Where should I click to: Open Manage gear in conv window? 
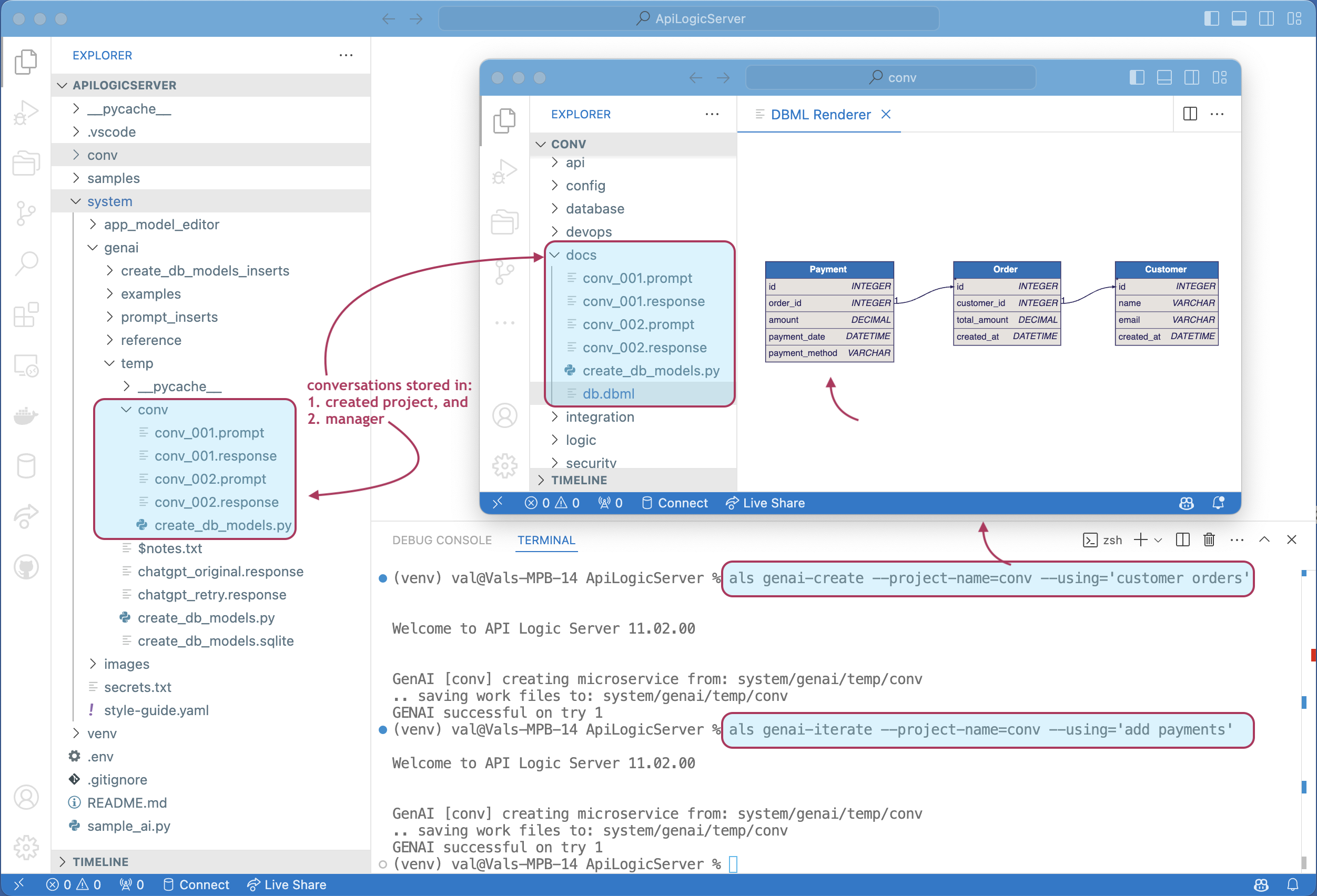504,466
